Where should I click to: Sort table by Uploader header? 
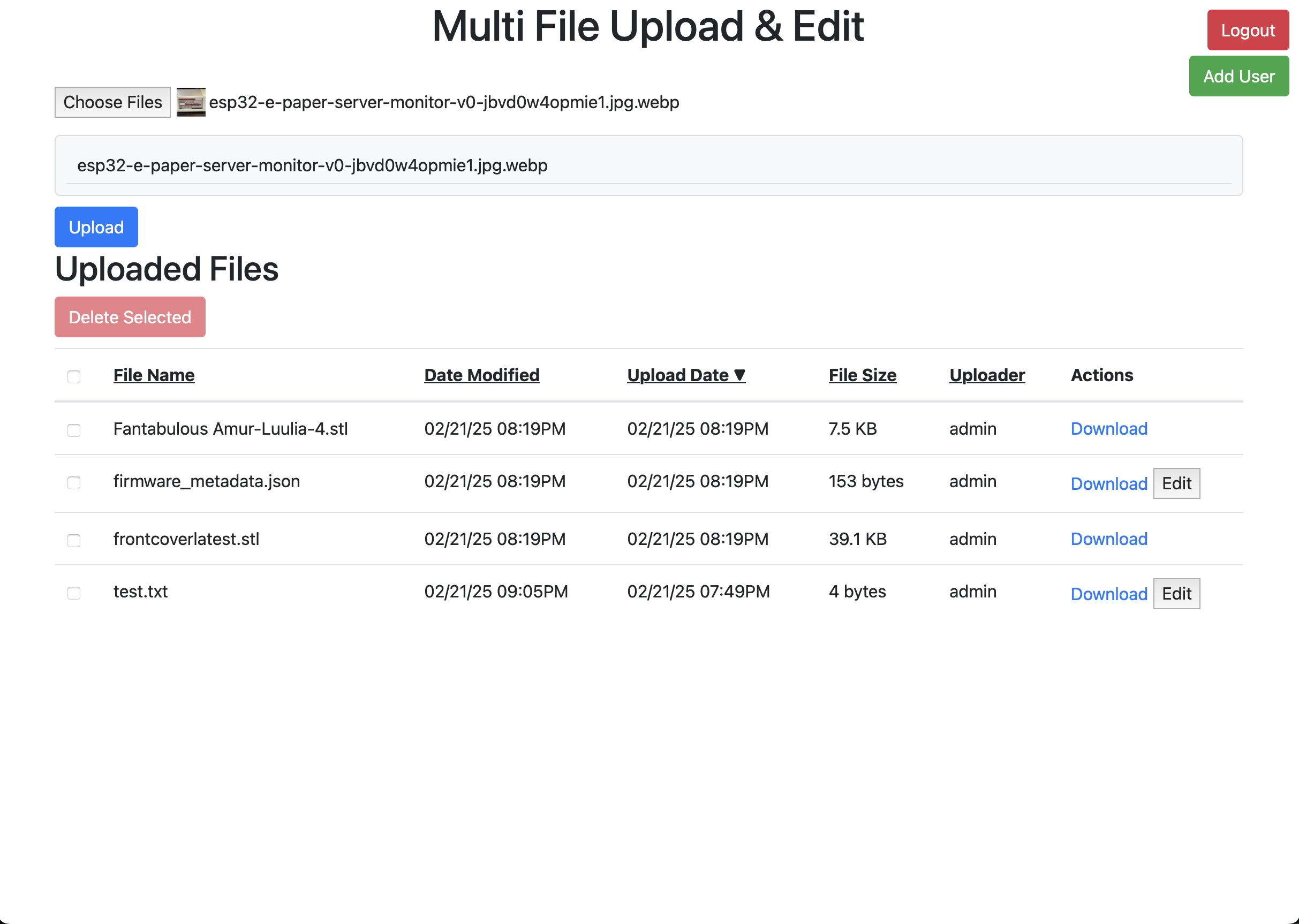click(987, 375)
